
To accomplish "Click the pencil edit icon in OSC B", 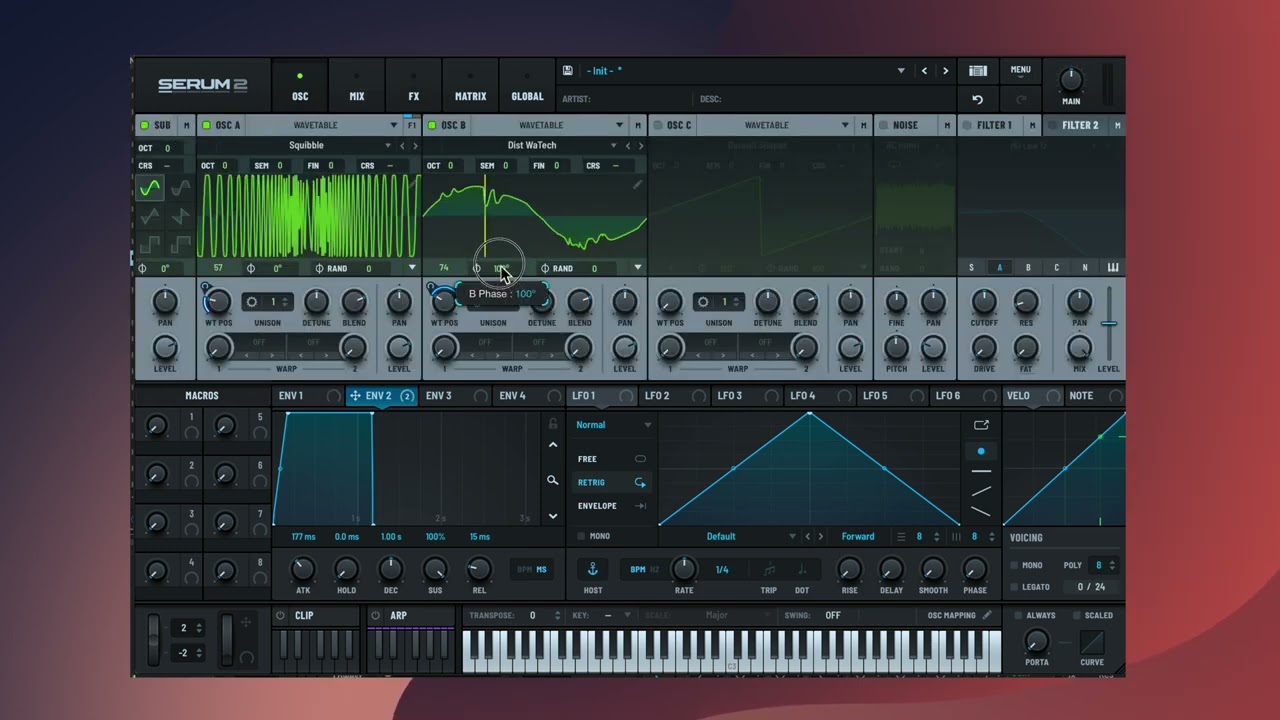I will click(637, 185).
